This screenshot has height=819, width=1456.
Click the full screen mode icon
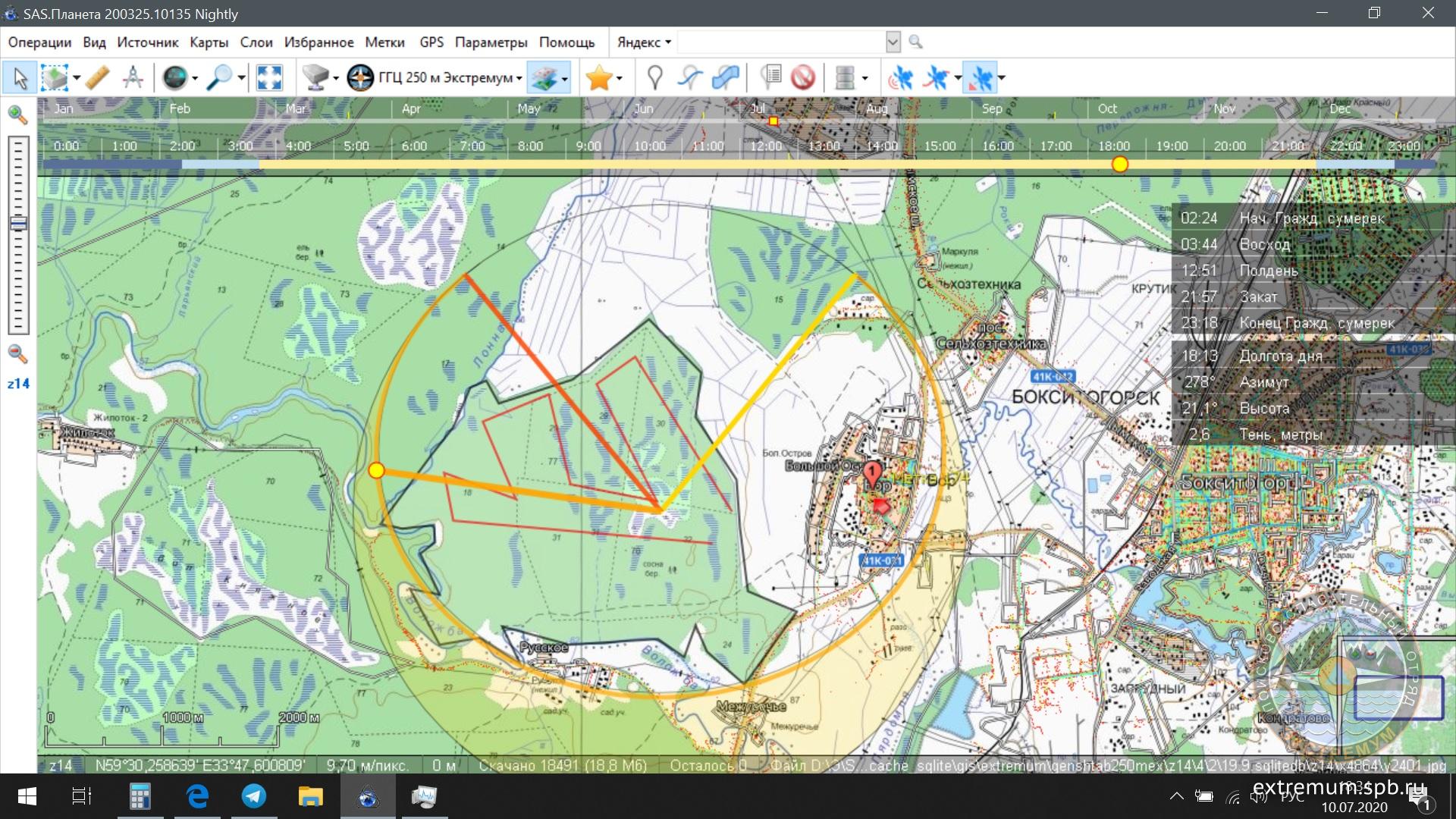pos(269,77)
